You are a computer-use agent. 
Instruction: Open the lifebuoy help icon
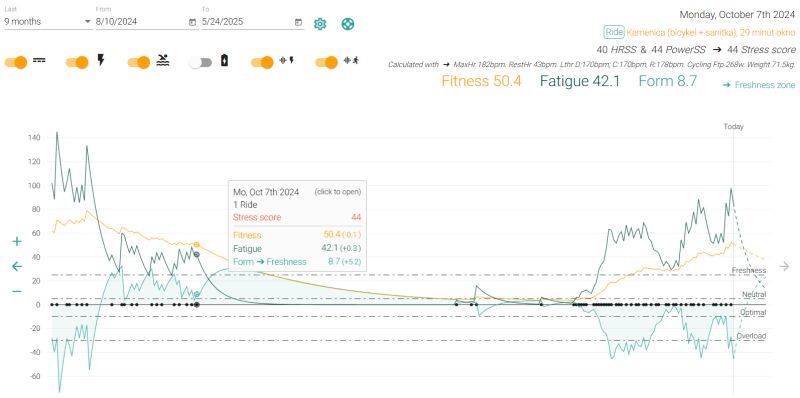click(347, 23)
